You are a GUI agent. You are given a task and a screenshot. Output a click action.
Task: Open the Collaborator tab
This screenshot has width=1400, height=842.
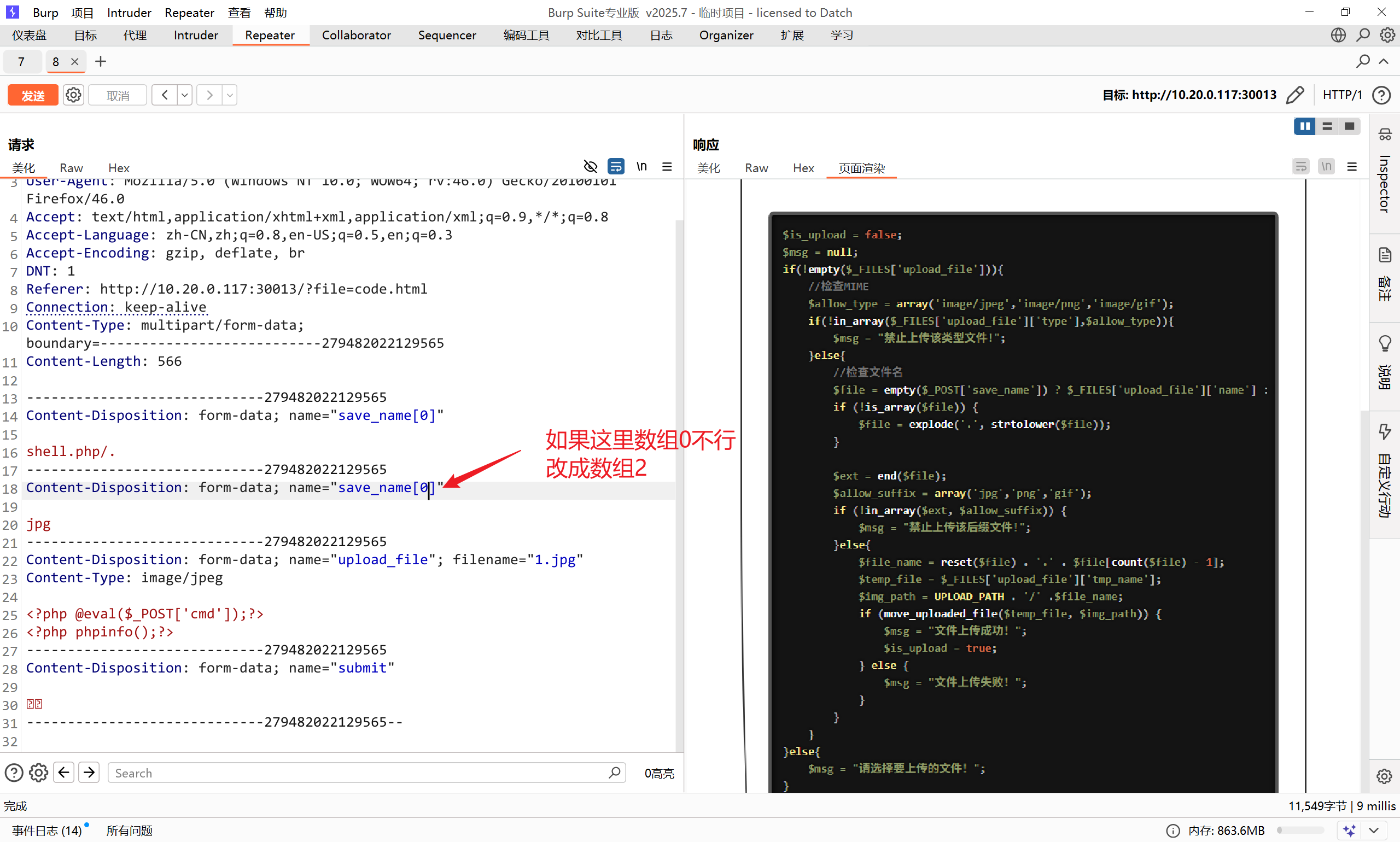(356, 35)
